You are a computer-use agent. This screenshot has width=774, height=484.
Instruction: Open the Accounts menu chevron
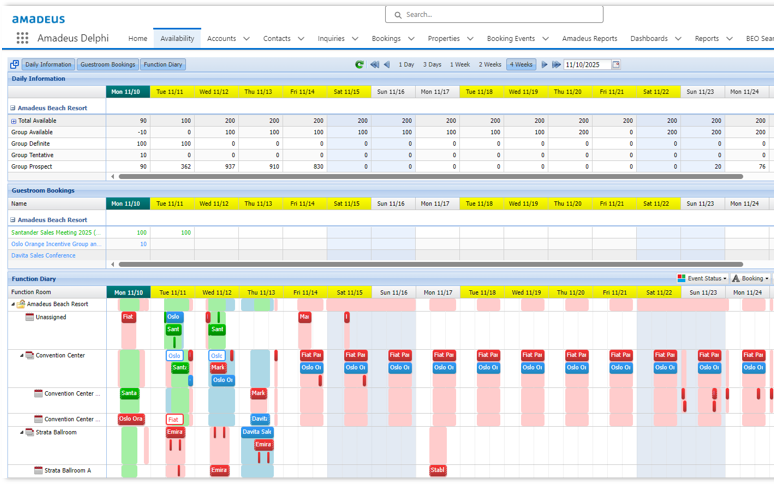[246, 38]
